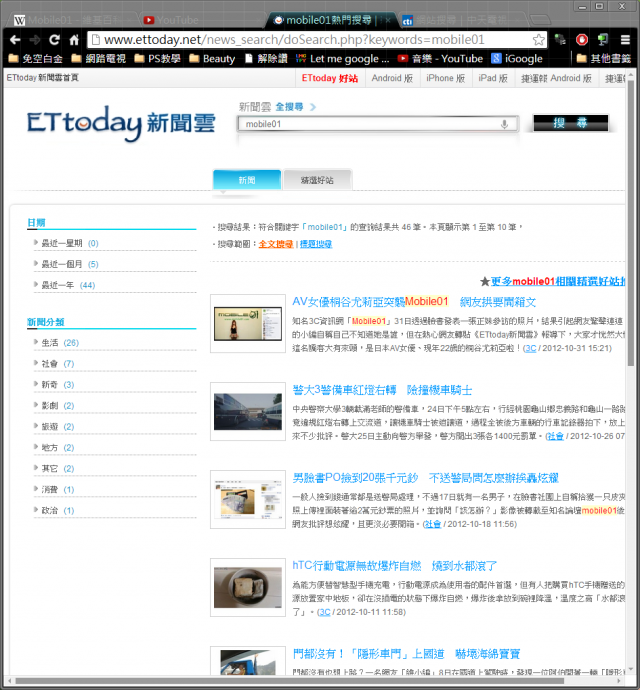Open the 警大3警備車紅燈右轉 article headline

coord(382,390)
